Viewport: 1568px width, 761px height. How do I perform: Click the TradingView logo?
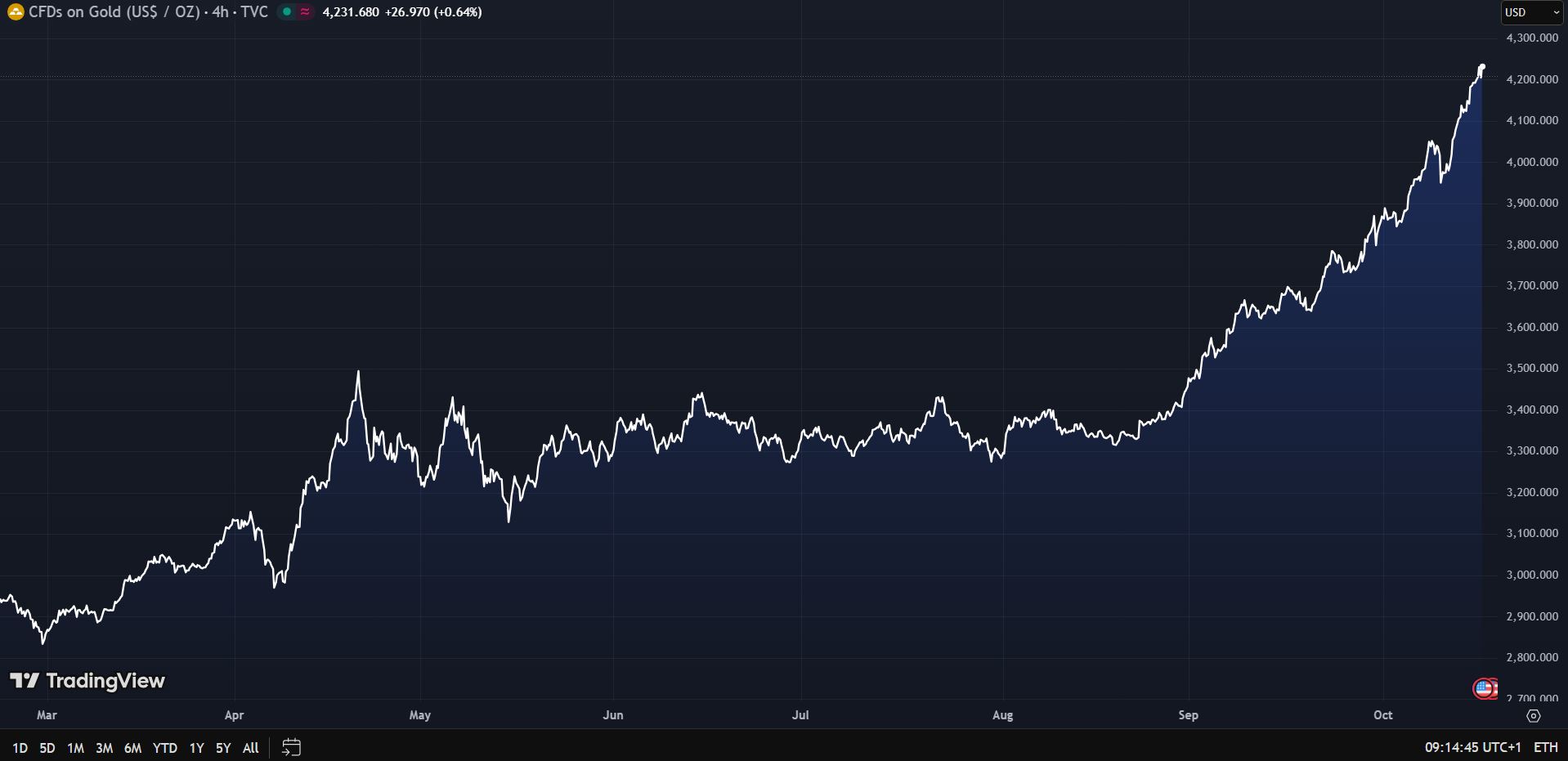coord(86,680)
